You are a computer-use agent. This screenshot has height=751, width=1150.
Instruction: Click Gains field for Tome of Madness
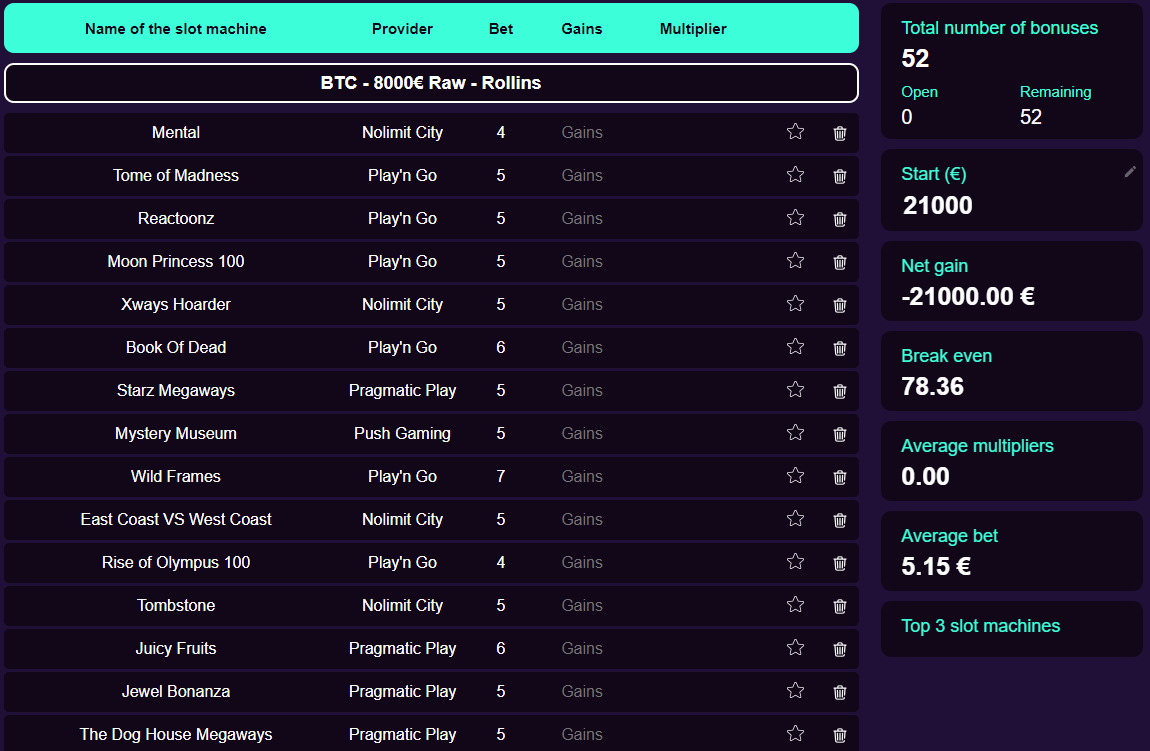tap(582, 176)
